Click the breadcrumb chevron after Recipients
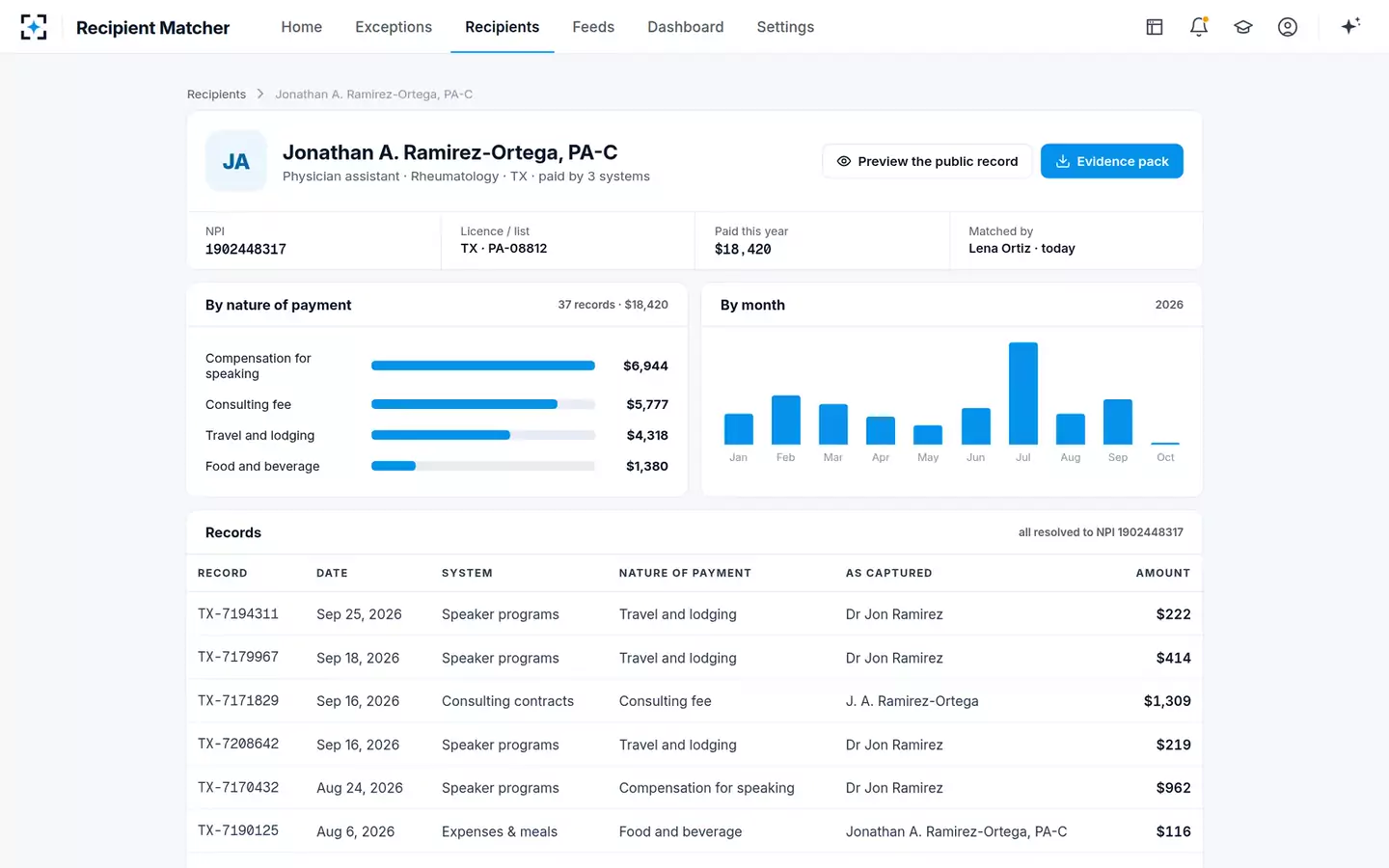Screen dimensions: 1389x868 (260, 94)
